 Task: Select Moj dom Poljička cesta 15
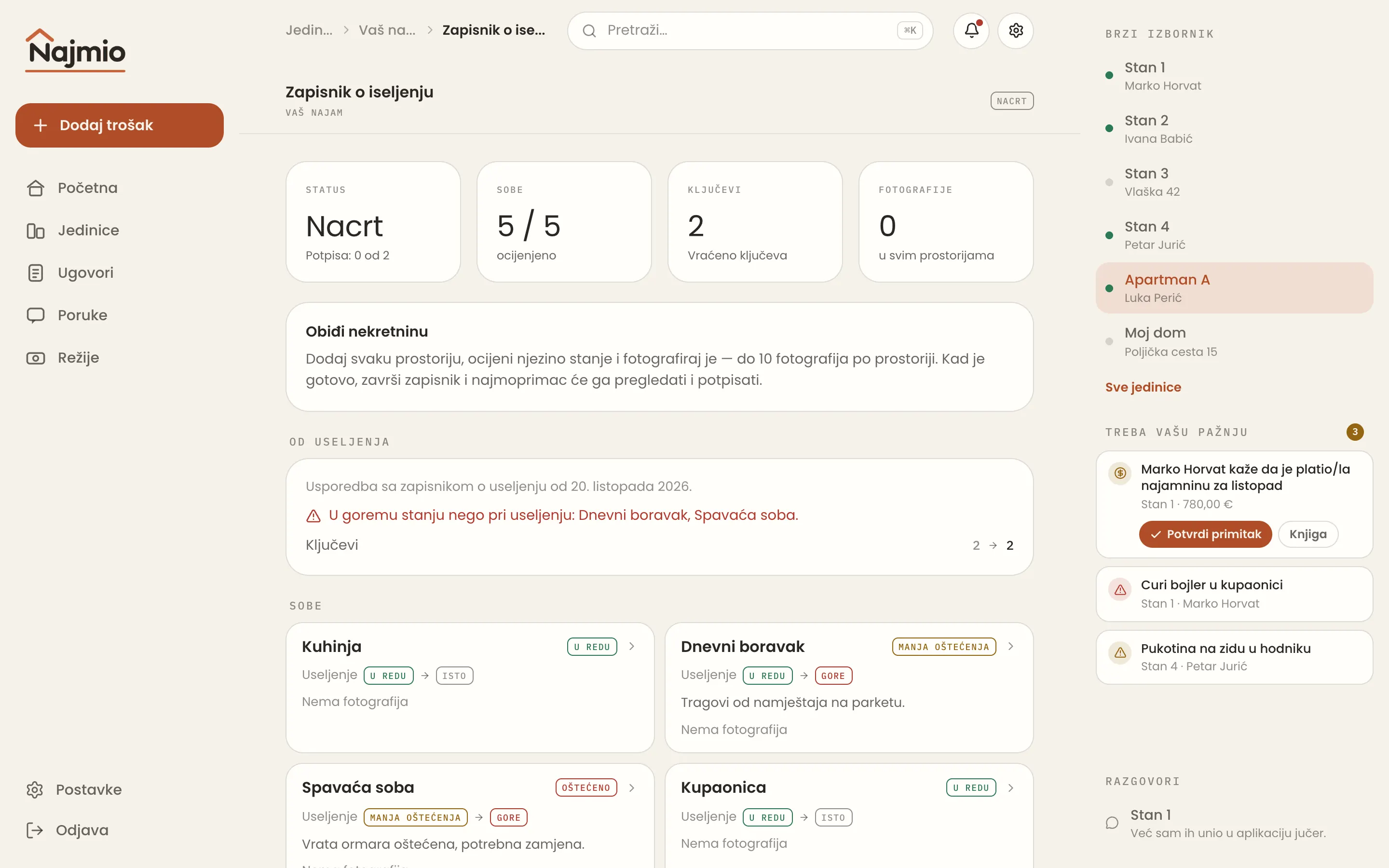coord(1234,341)
